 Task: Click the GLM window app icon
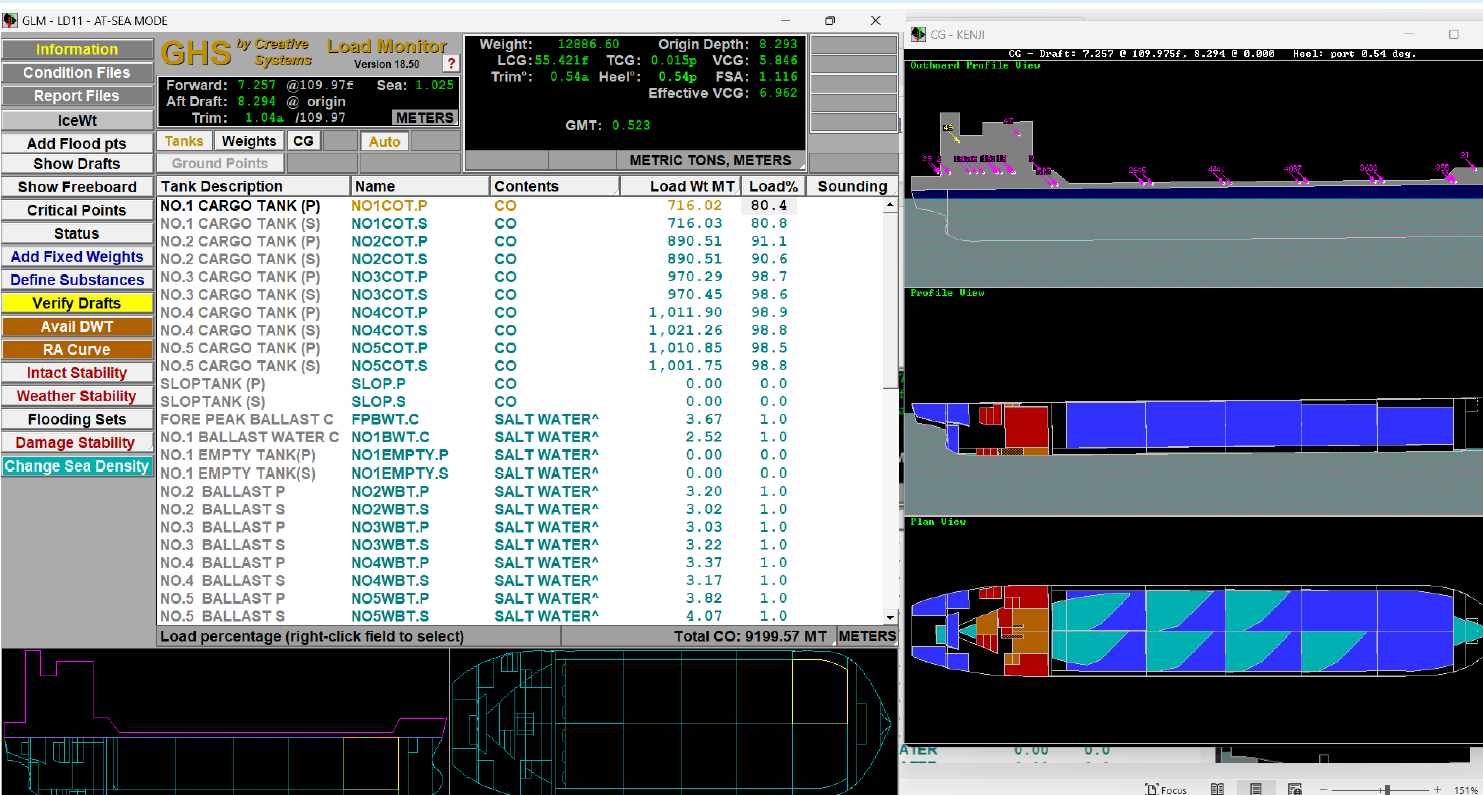(11, 20)
